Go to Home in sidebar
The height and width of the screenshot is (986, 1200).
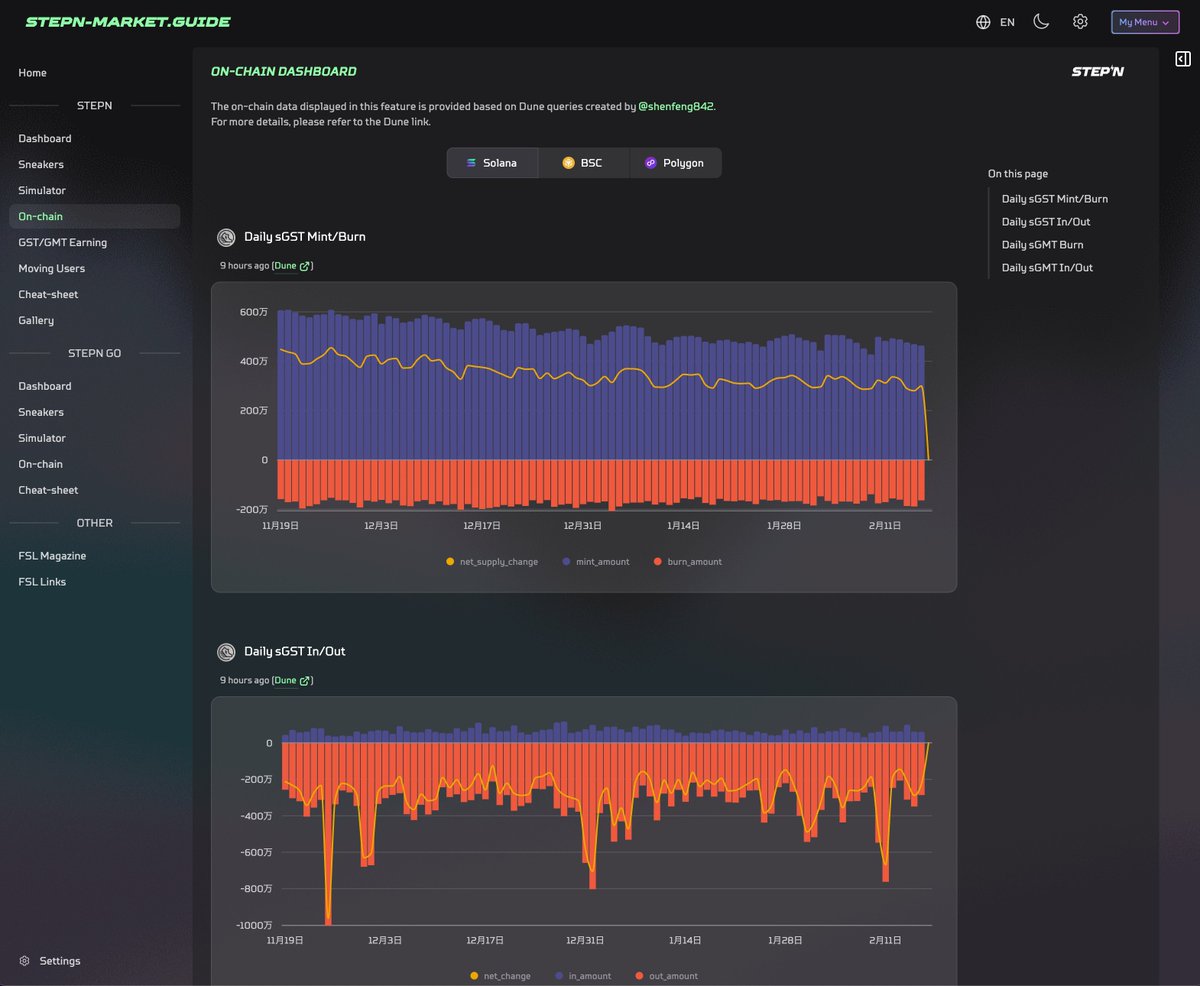coord(32,73)
